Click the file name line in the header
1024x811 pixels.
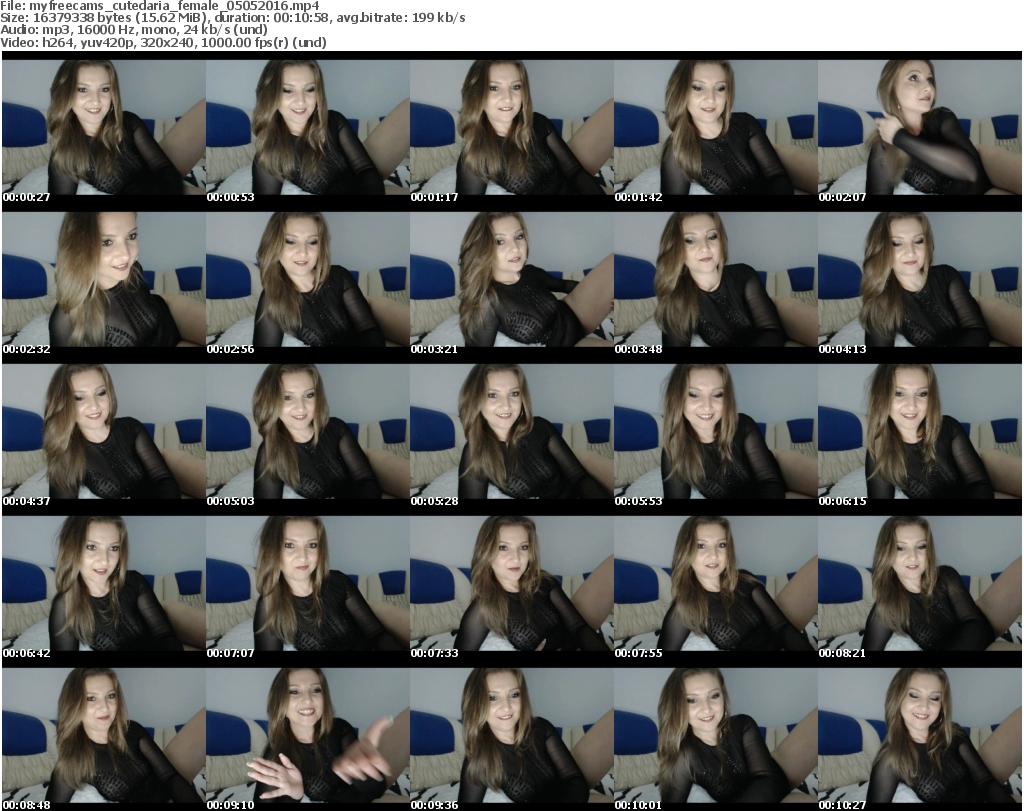[x=160, y=6]
